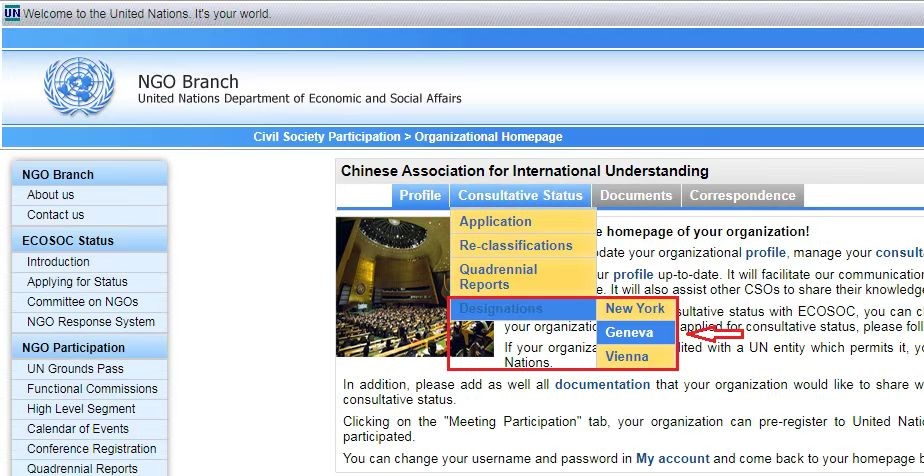The image size is (924, 476).
Task: Open the Profile tab
Action: (x=420, y=196)
